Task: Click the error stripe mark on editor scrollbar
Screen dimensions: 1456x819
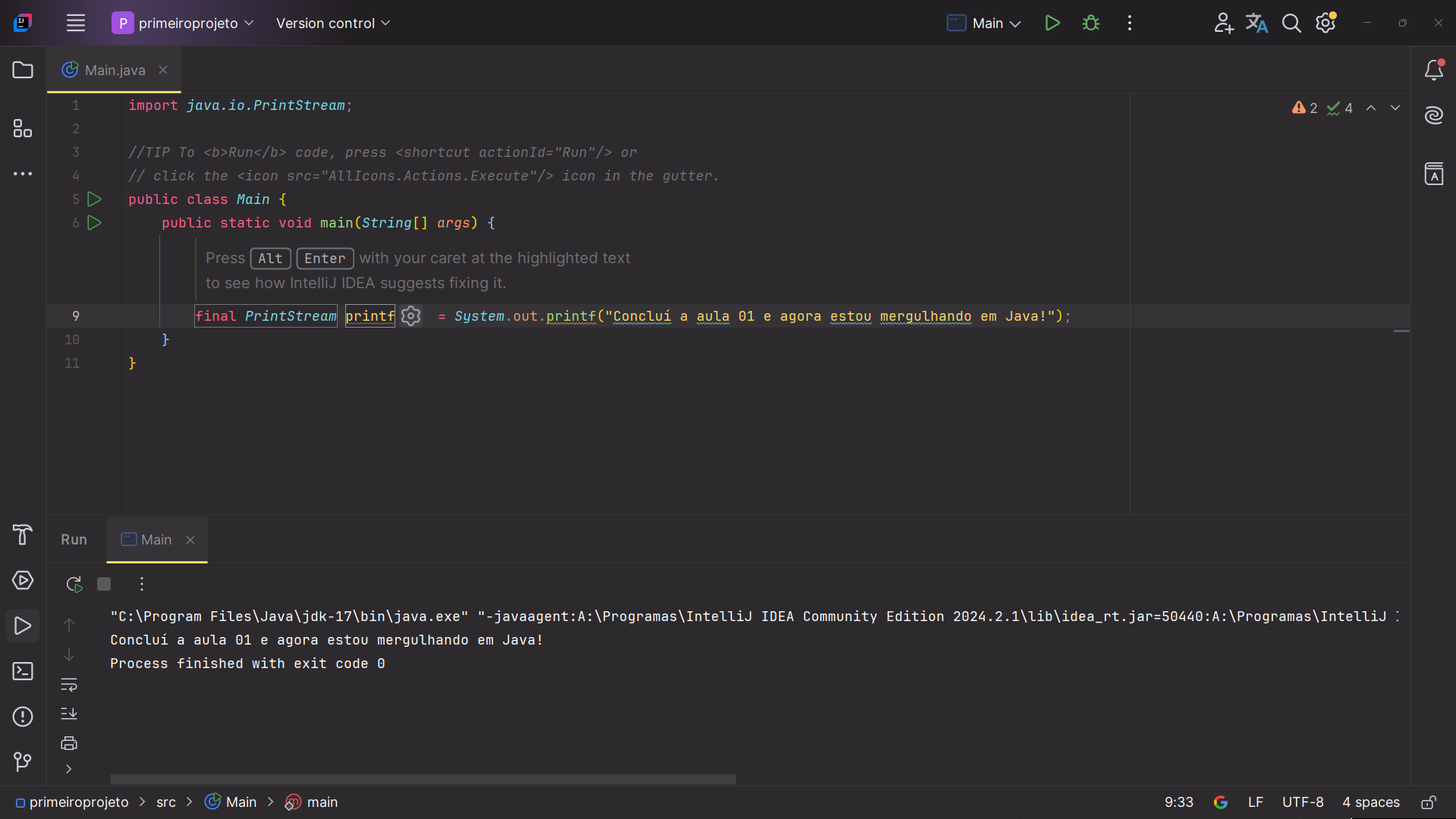Action: coord(1401,331)
